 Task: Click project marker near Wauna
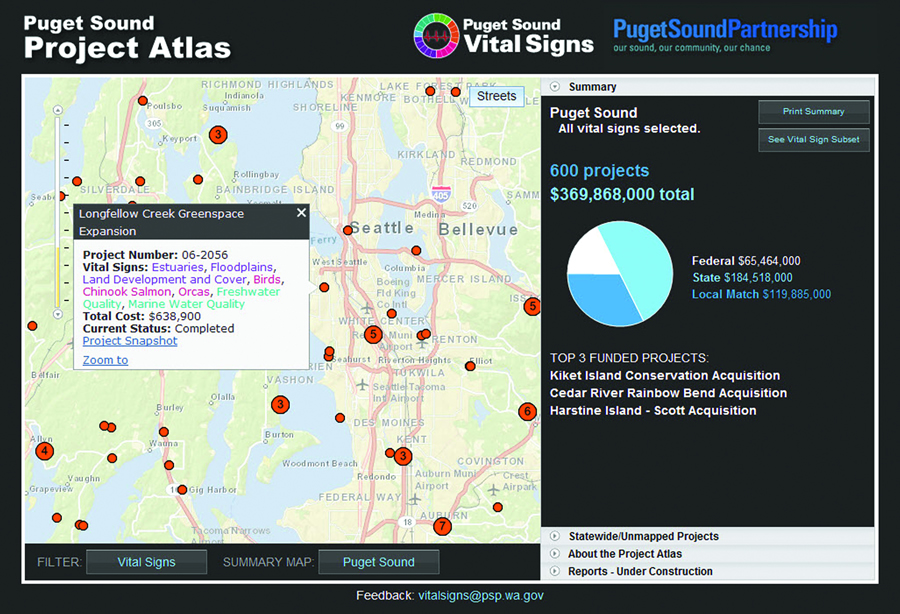(164, 432)
